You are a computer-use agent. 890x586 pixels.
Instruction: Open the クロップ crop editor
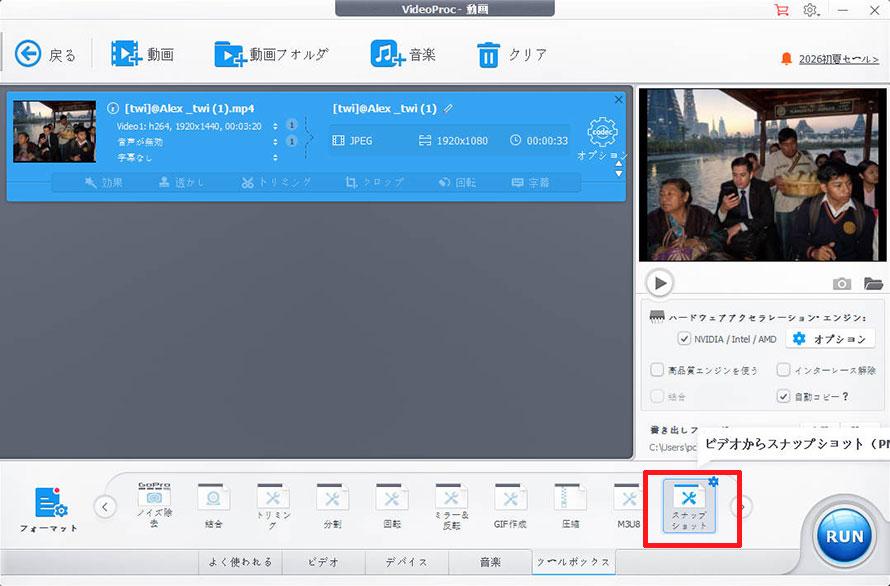point(375,182)
